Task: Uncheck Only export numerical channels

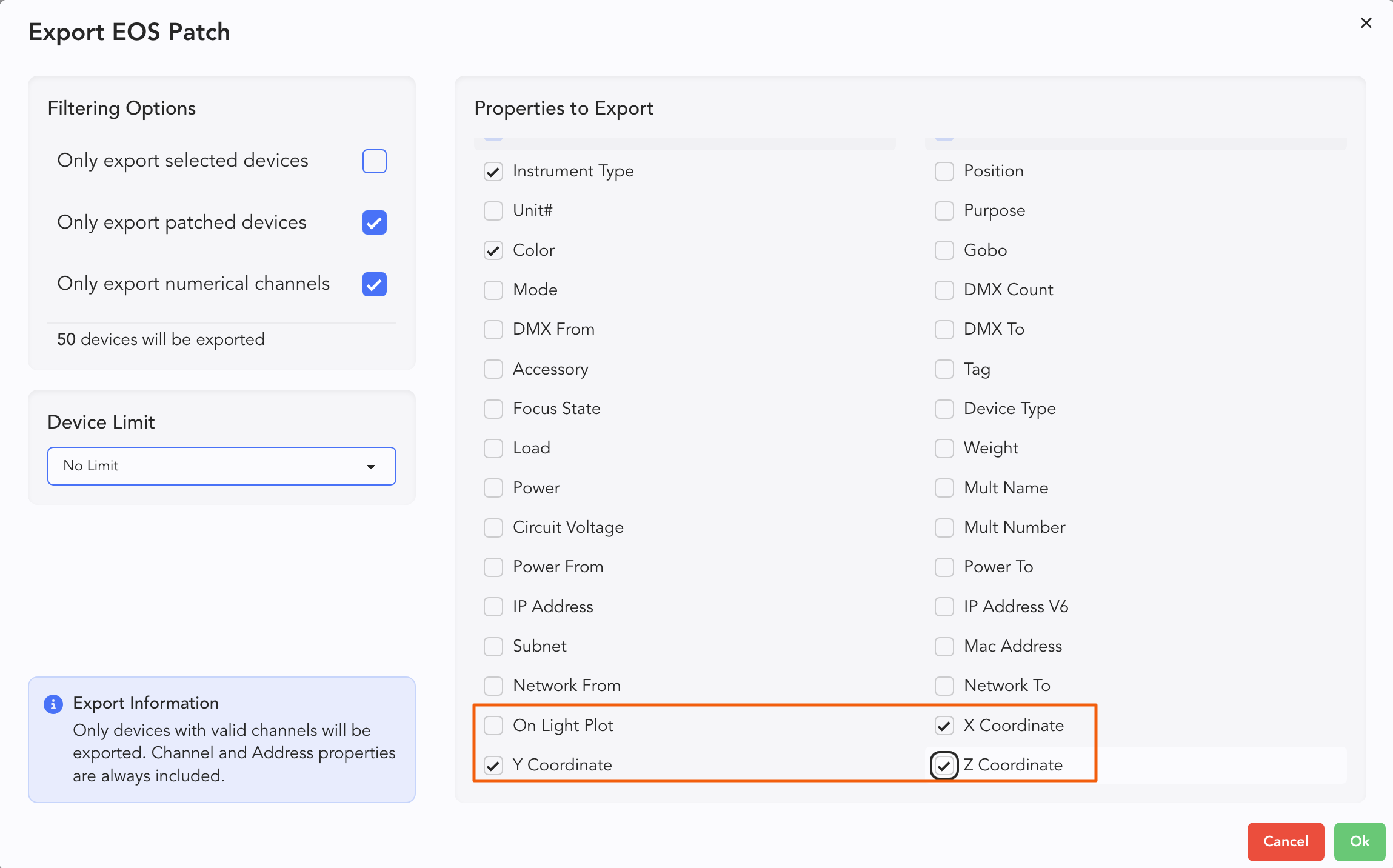Action: (374, 284)
